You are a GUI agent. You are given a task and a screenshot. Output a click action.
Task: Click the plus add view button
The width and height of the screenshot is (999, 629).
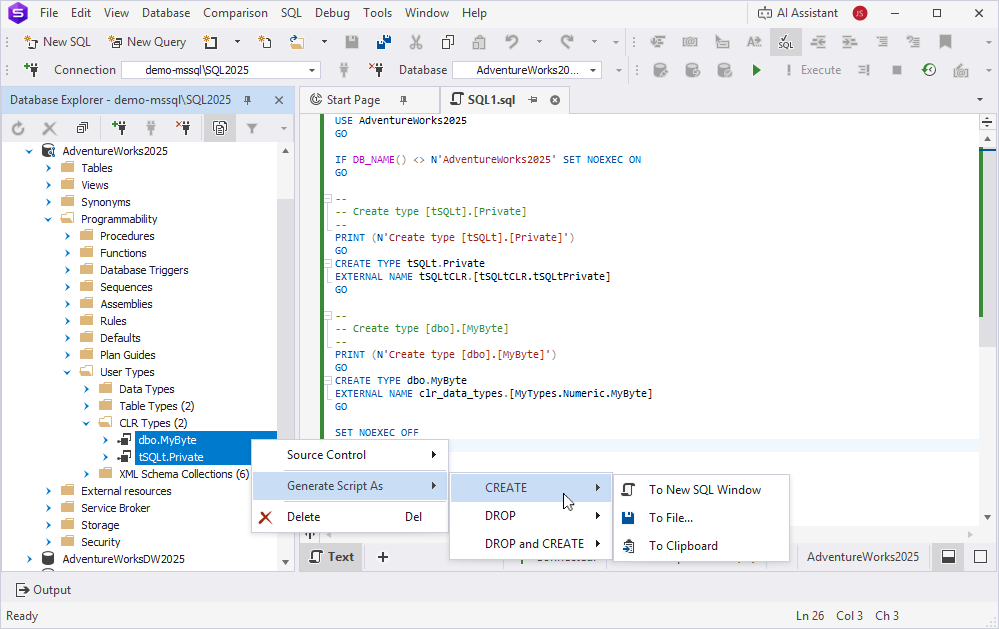383,557
